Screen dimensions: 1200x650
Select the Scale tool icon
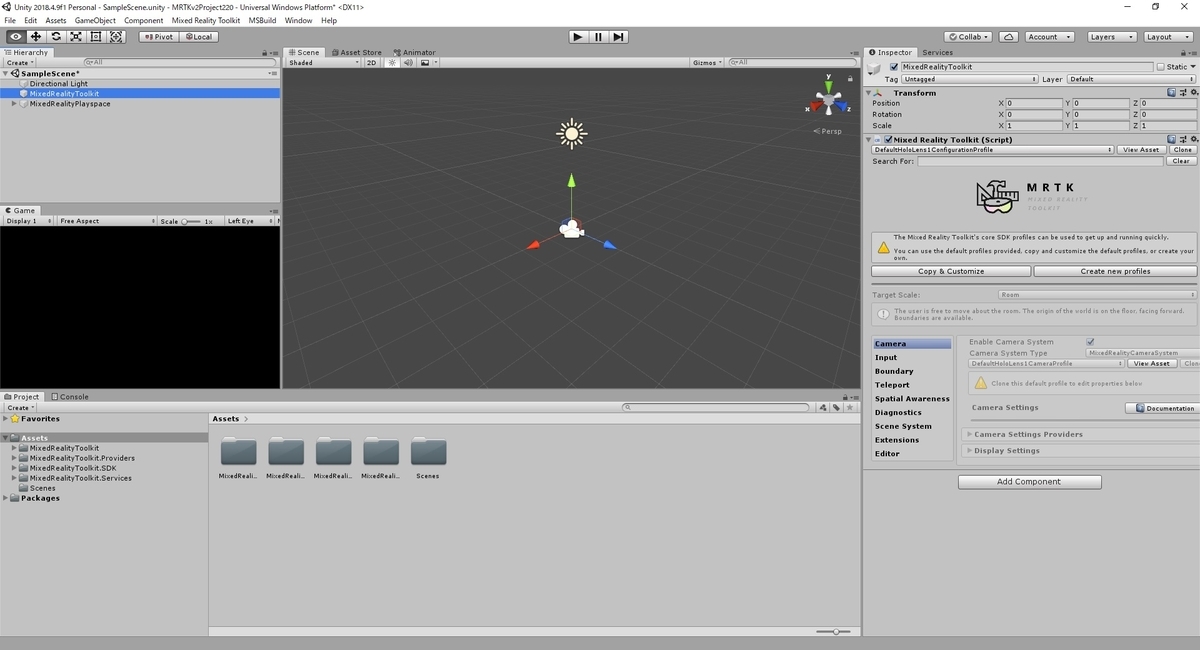click(x=76, y=37)
